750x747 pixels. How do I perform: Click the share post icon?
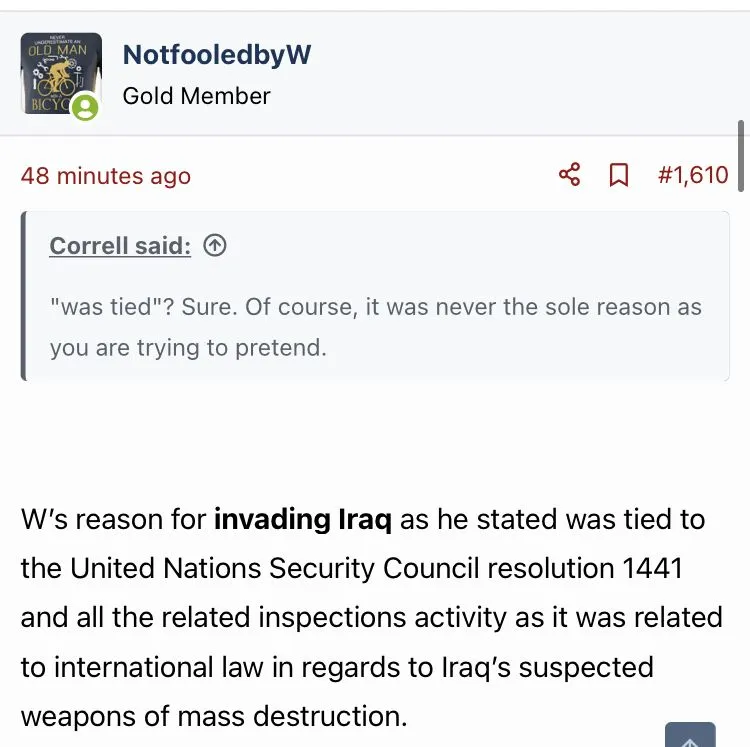[569, 175]
